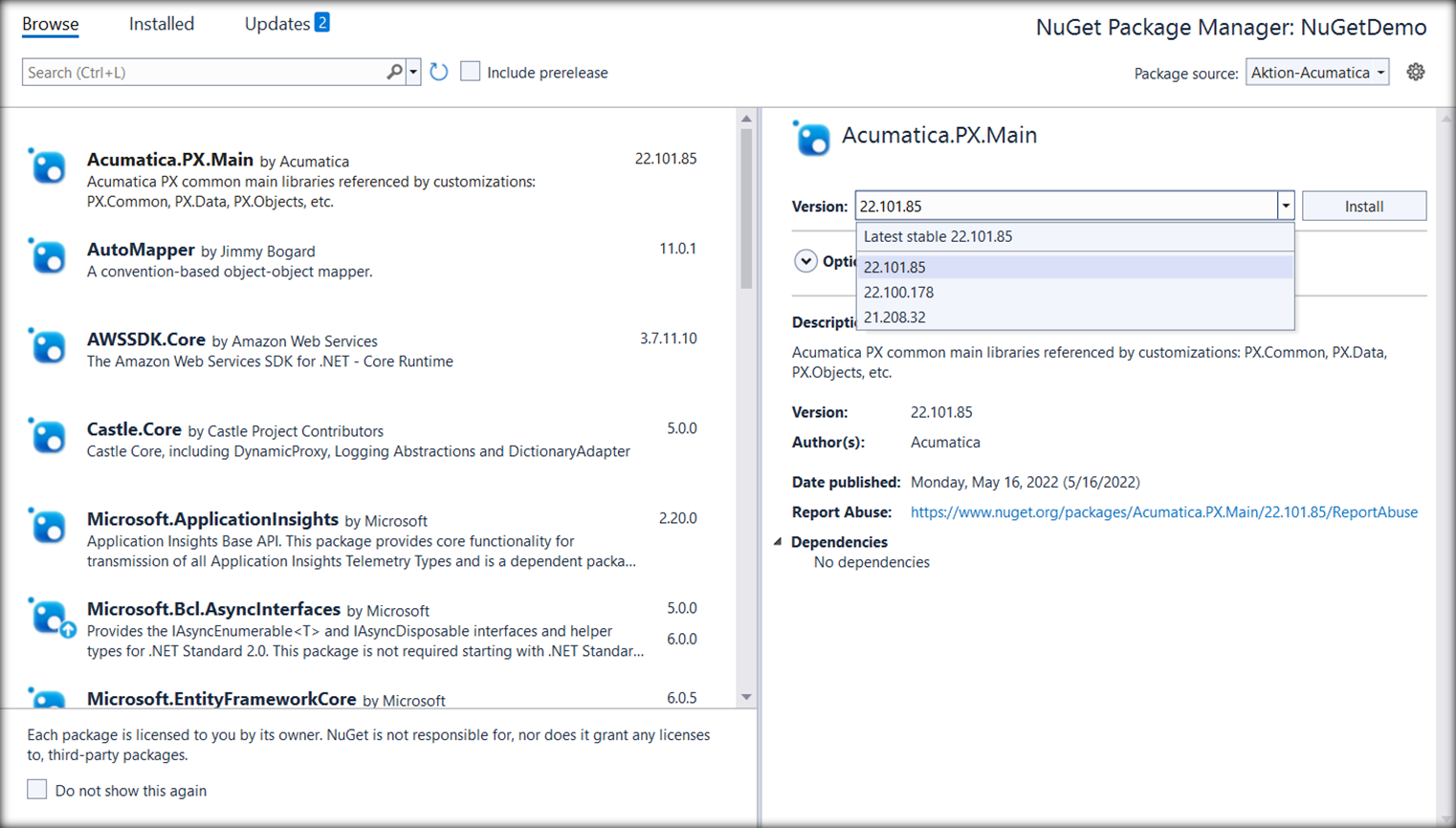The image size is (1456, 828).
Task: Click the Version combo box text field
Action: (1066, 206)
